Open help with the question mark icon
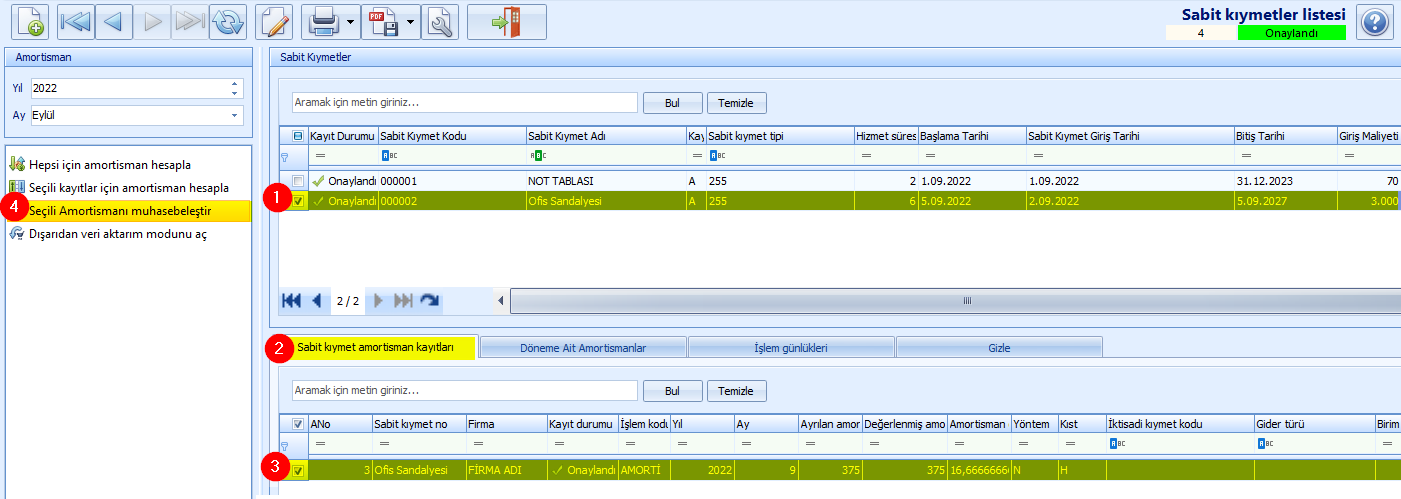This screenshot has width=1401, height=499. point(1377,22)
